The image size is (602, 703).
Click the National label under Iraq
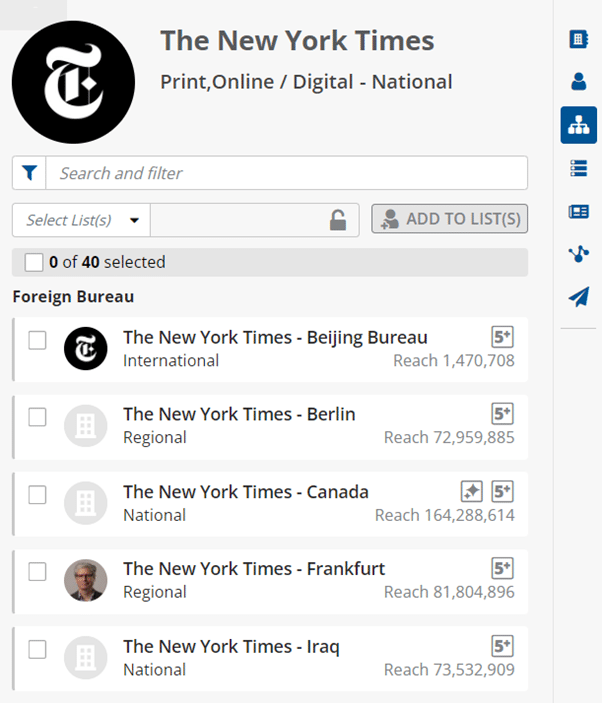[154, 670]
